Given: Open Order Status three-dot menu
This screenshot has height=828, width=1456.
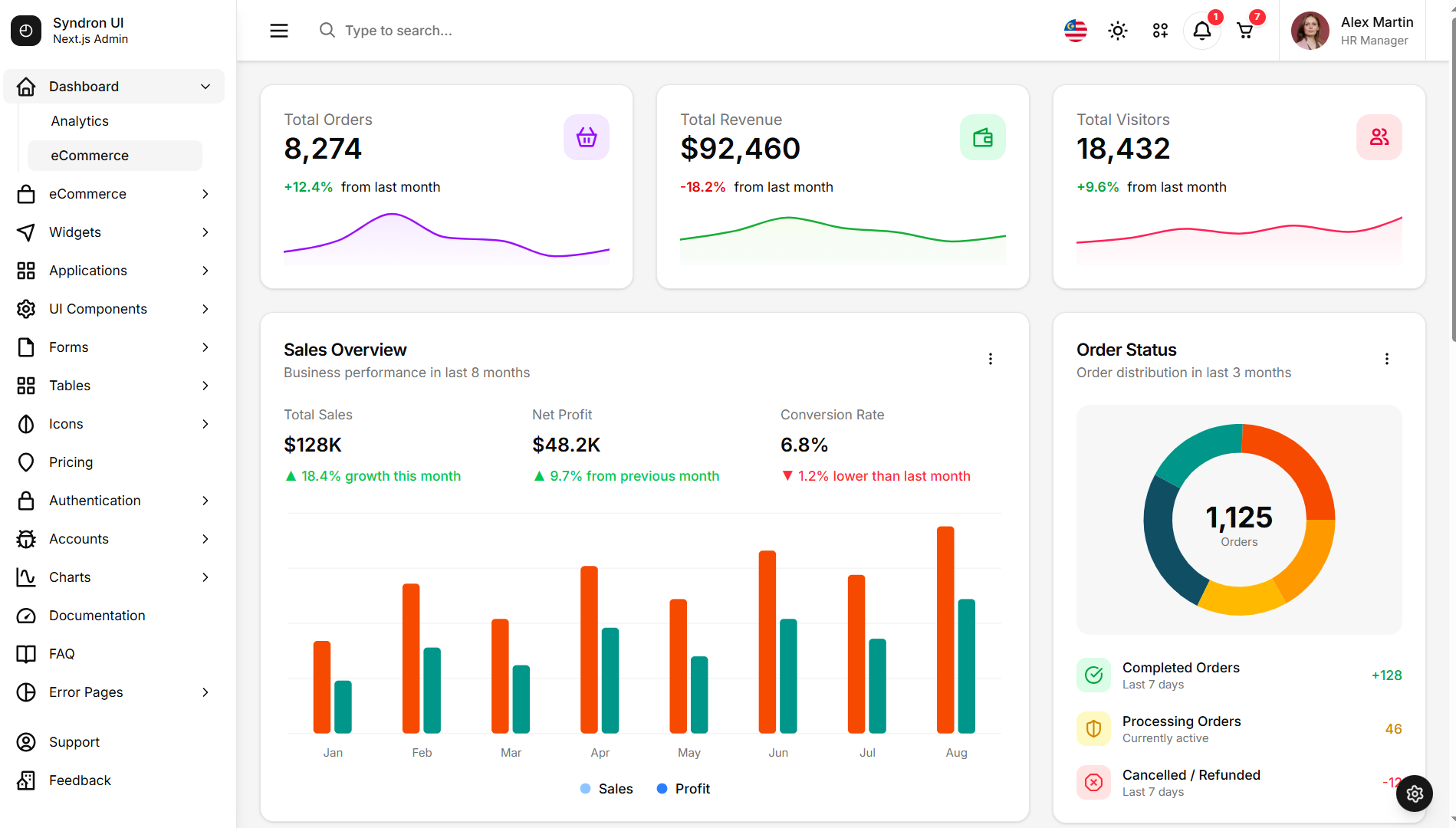Looking at the screenshot, I should click(x=1387, y=359).
